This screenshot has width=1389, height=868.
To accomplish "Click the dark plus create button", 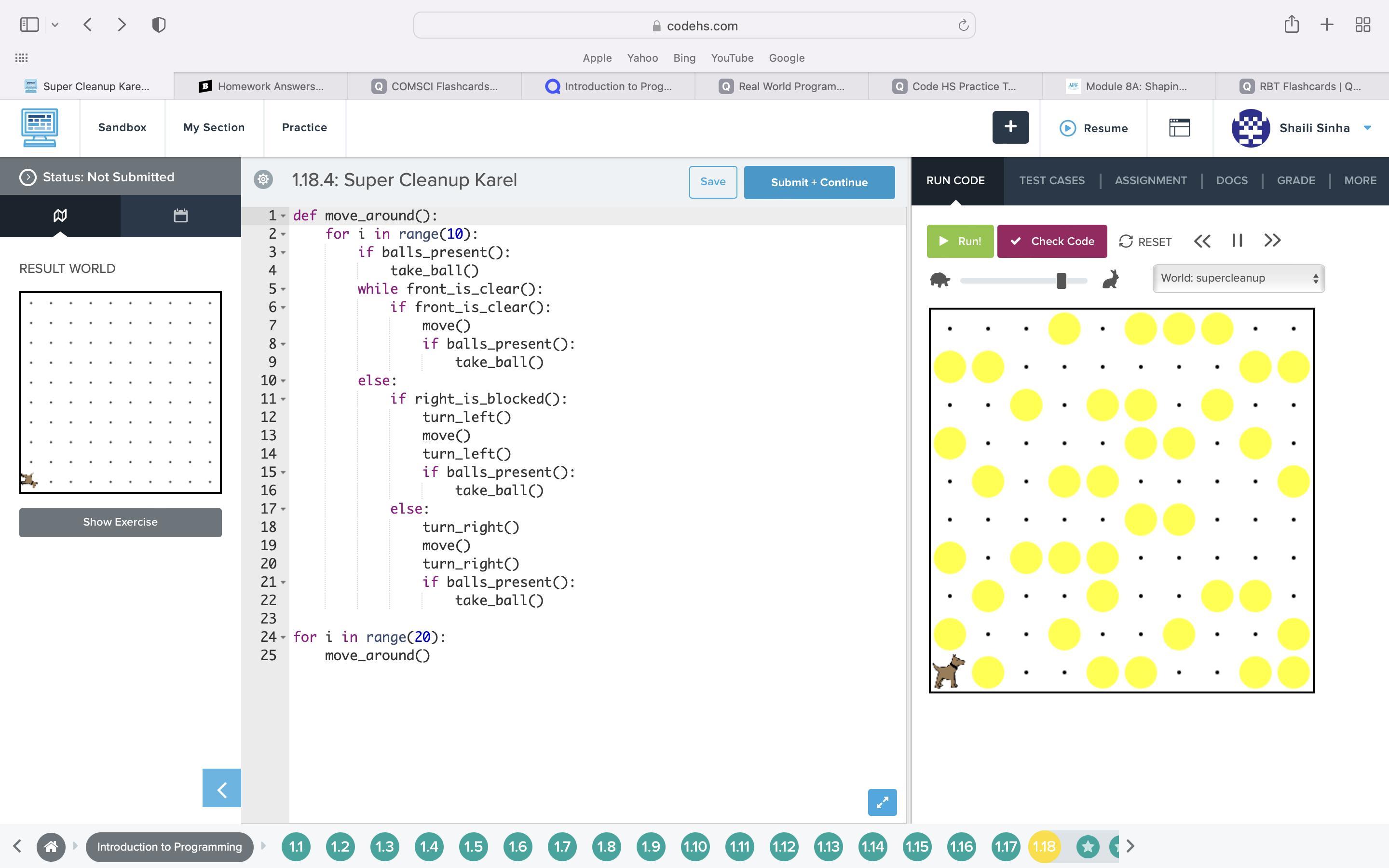I will (1010, 127).
